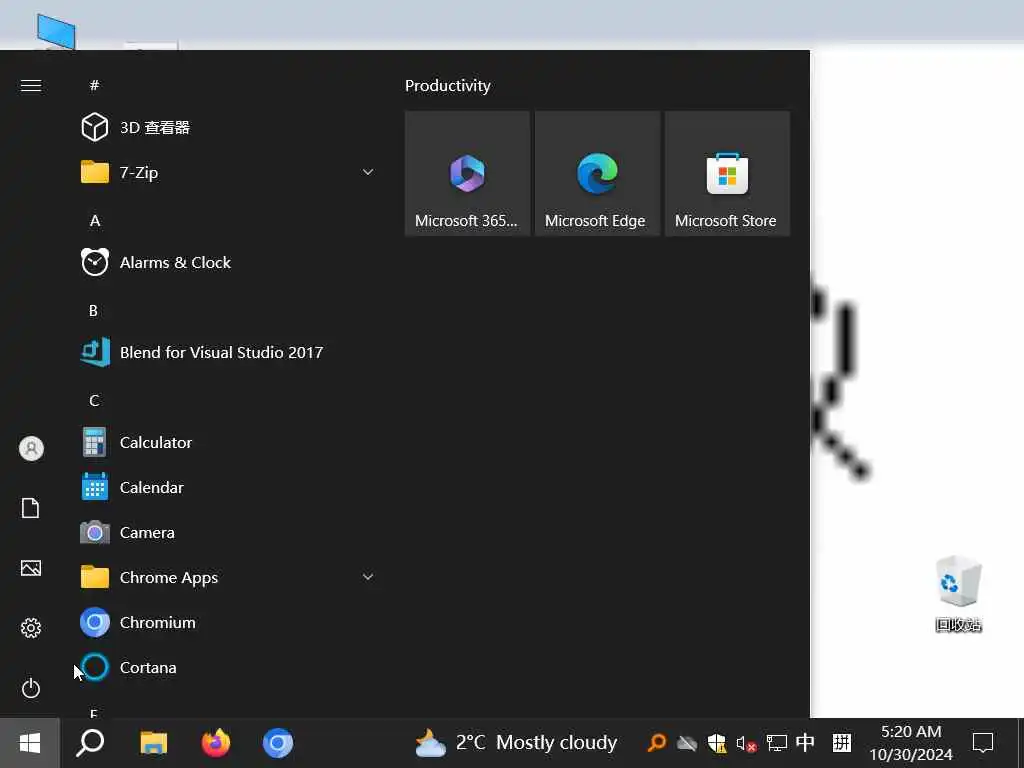The width and height of the screenshot is (1024, 768).
Task: Open the Calendar app
Action: tap(228, 488)
